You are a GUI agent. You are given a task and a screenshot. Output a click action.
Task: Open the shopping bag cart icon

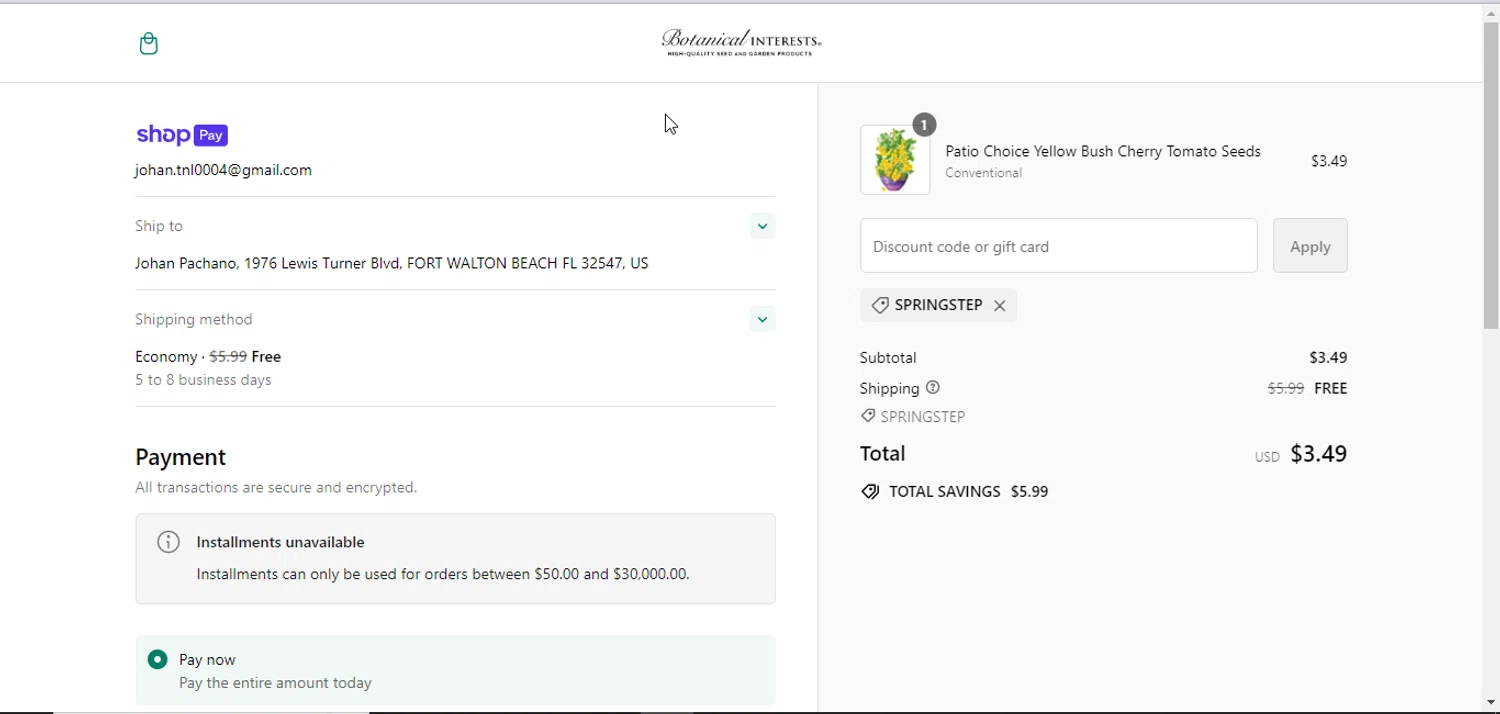(x=149, y=43)
